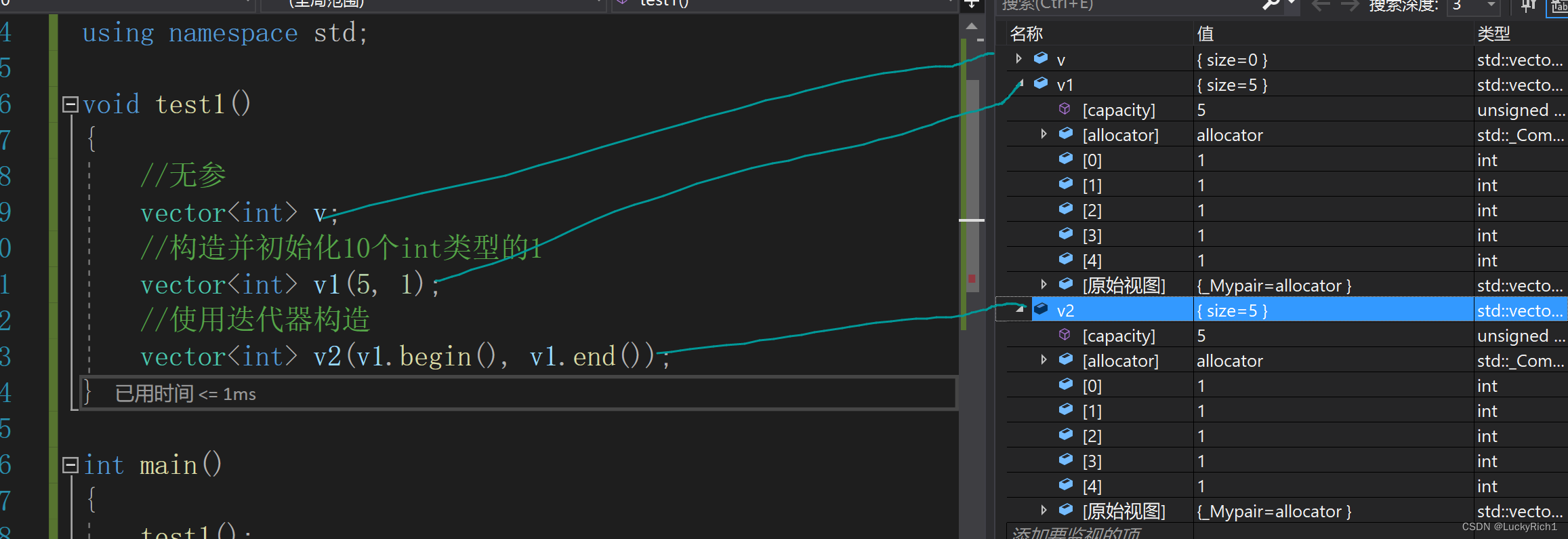Click the std::vecto... type cell of v
The height and width of the screenshot is (539, 1568).
click(1520, 60)
